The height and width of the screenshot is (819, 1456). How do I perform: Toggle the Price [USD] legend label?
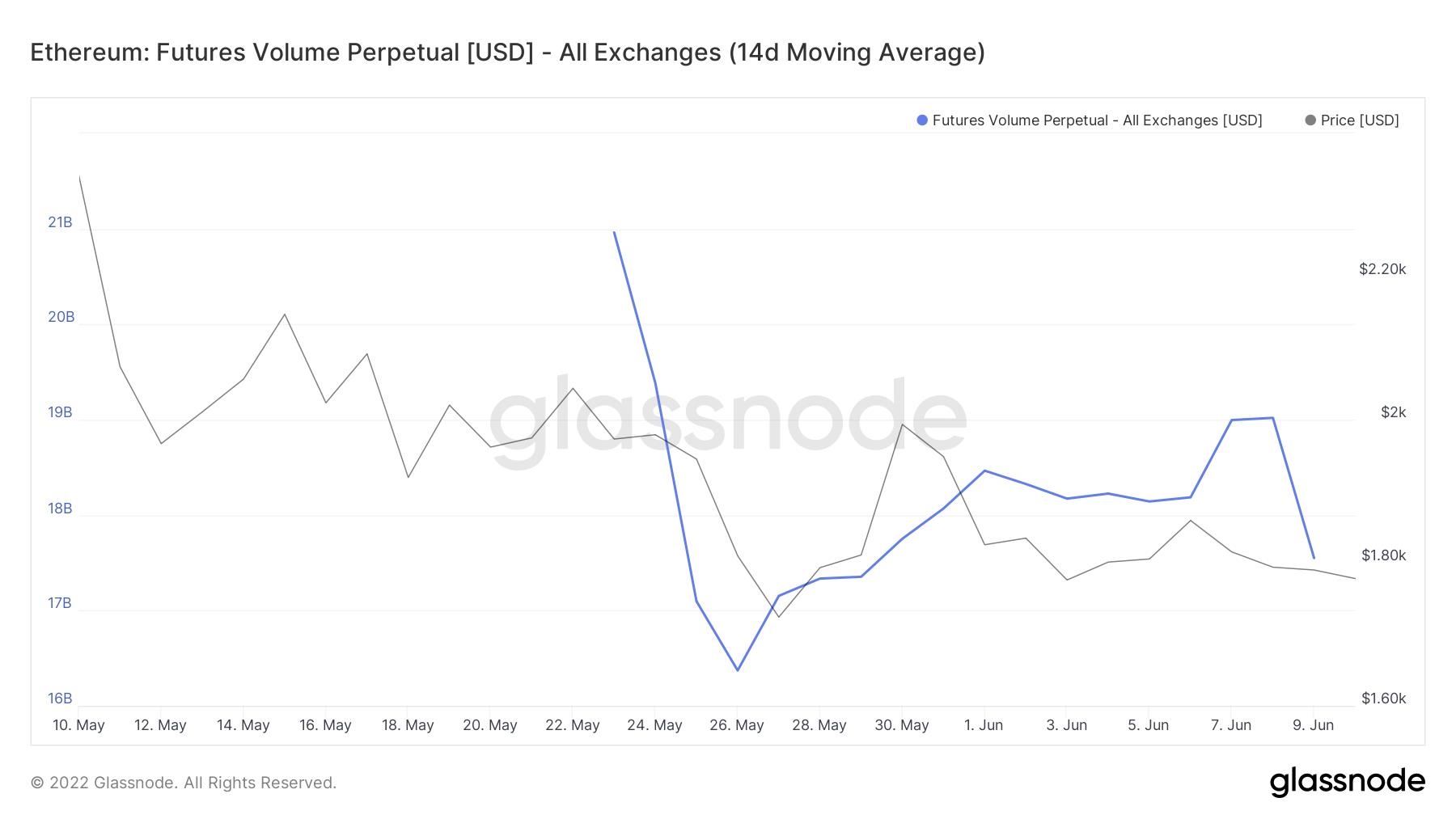click(1359, 120)
